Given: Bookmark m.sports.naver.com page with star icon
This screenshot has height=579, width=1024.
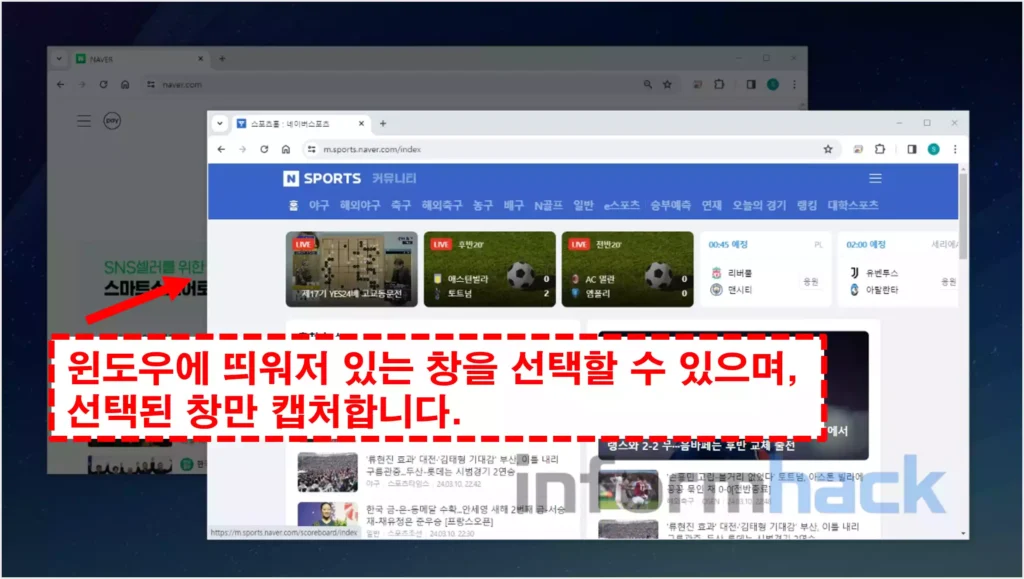Looking at the screenshot, I should (828, 149).
